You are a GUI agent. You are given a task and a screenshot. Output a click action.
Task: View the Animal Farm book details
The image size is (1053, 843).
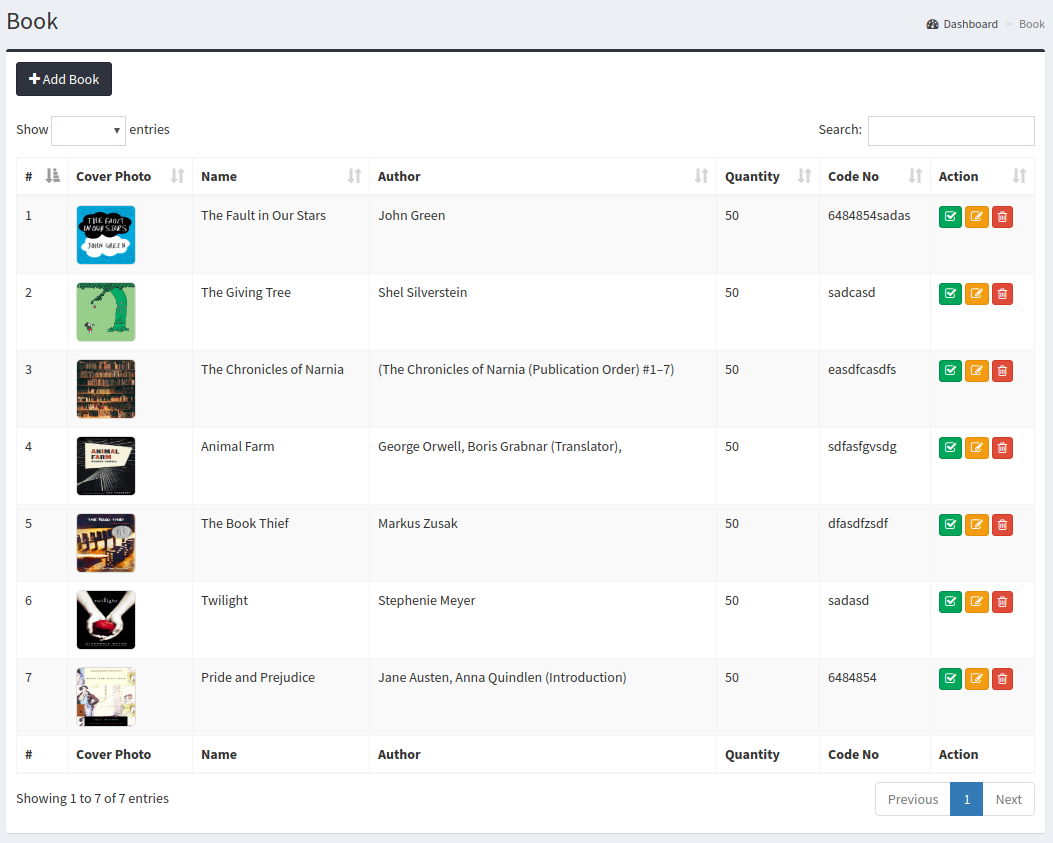click(950, 447)
